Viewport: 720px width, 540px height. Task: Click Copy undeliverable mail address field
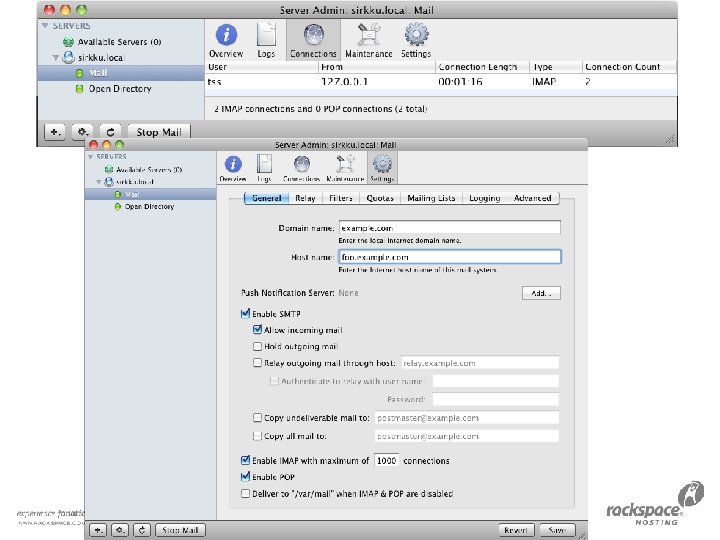pyautogui.click(x=467, y=417)
